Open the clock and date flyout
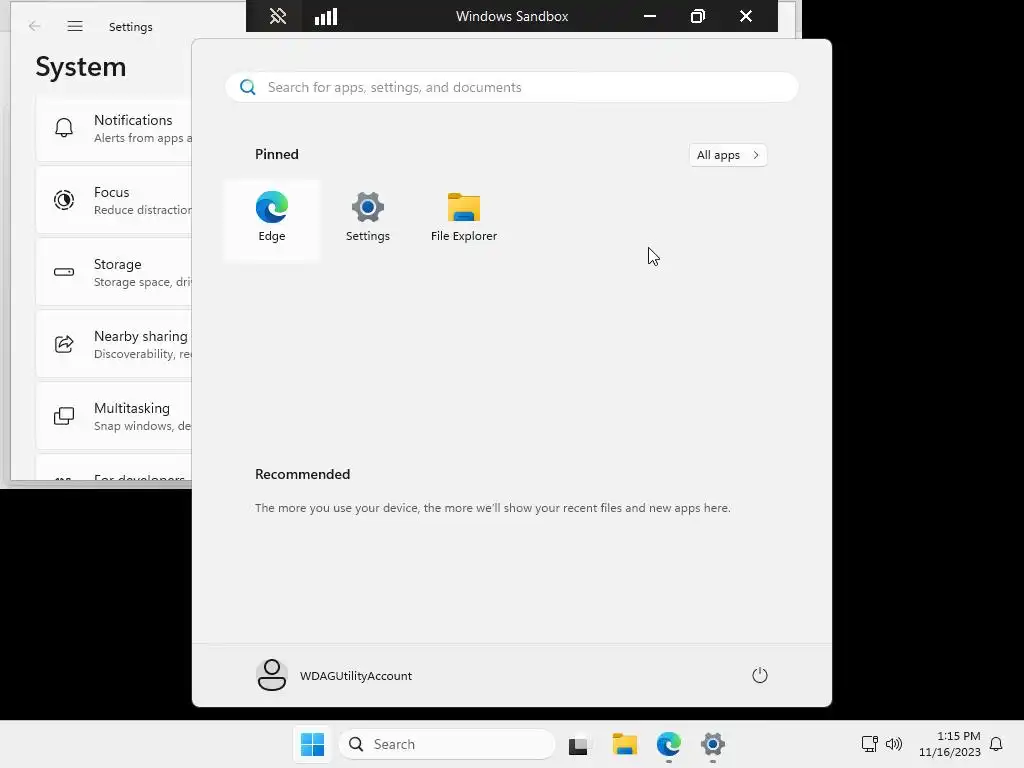Screen dimensions: 1024x768 click(x=950, y=744)
